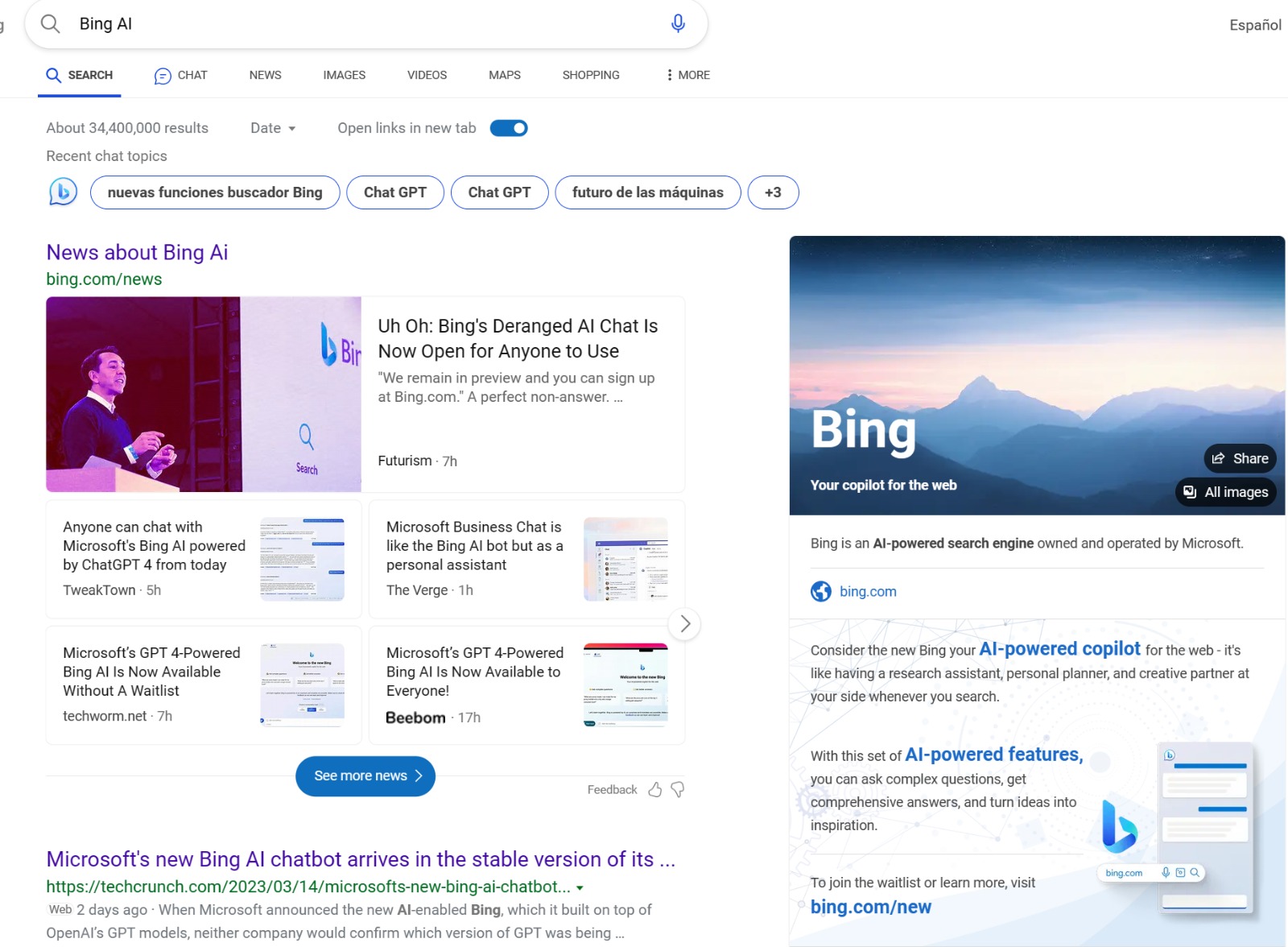Screen dimensions: 1288x947
Task: Open the bing.com/news link
Action: point(104,279)
